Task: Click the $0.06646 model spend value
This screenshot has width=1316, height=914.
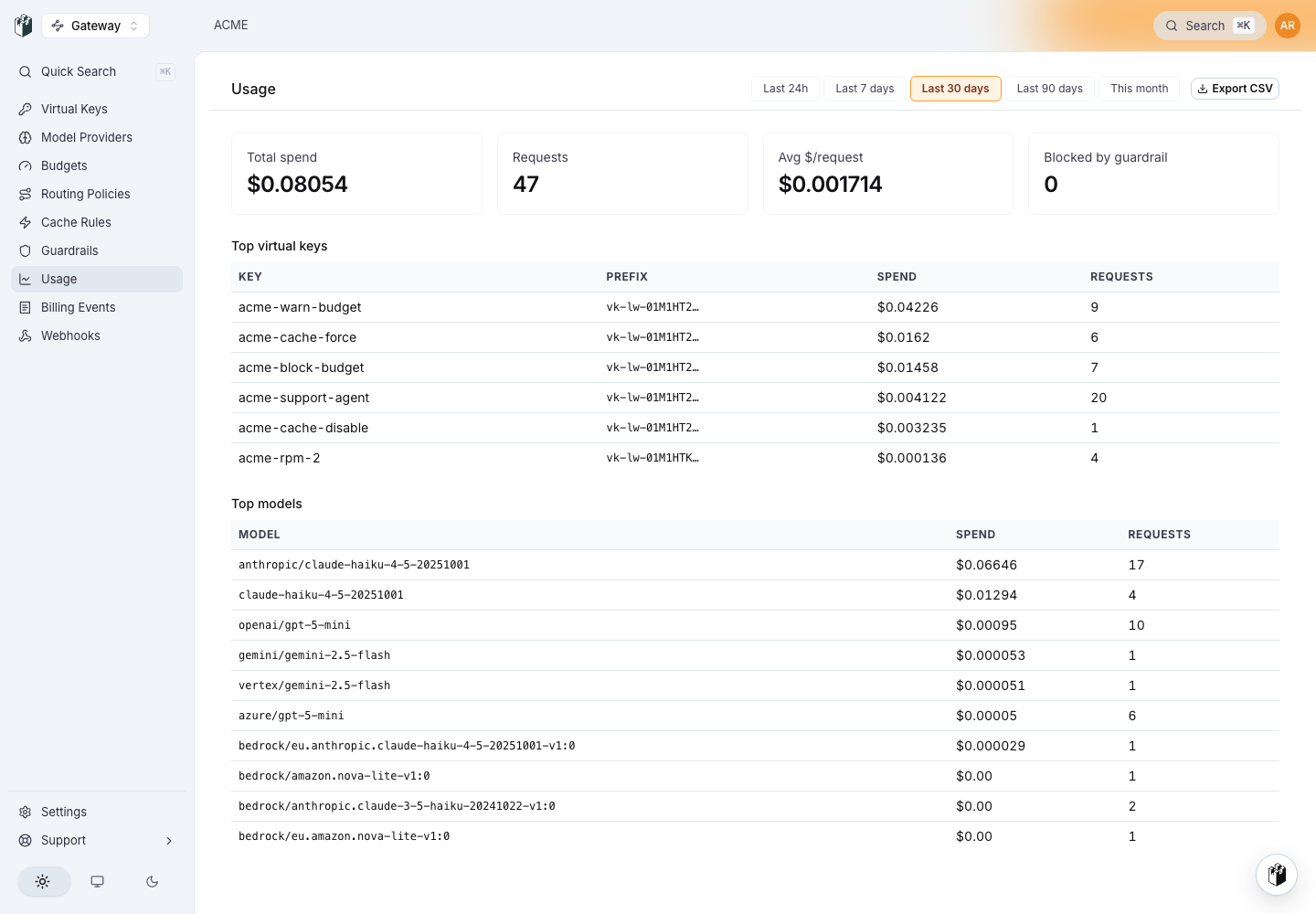Action: pos(986,565)
